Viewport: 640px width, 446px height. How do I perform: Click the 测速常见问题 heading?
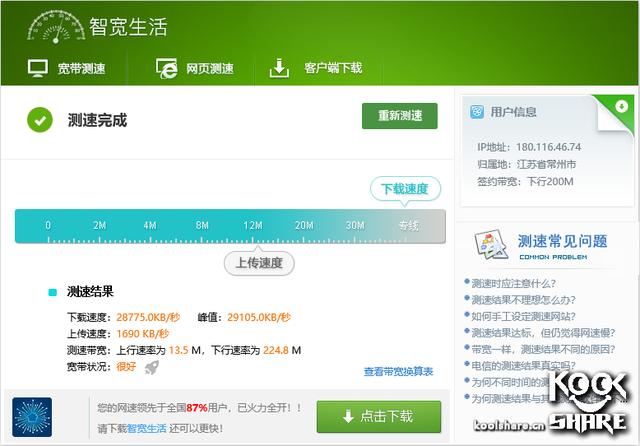coord(562,241)
